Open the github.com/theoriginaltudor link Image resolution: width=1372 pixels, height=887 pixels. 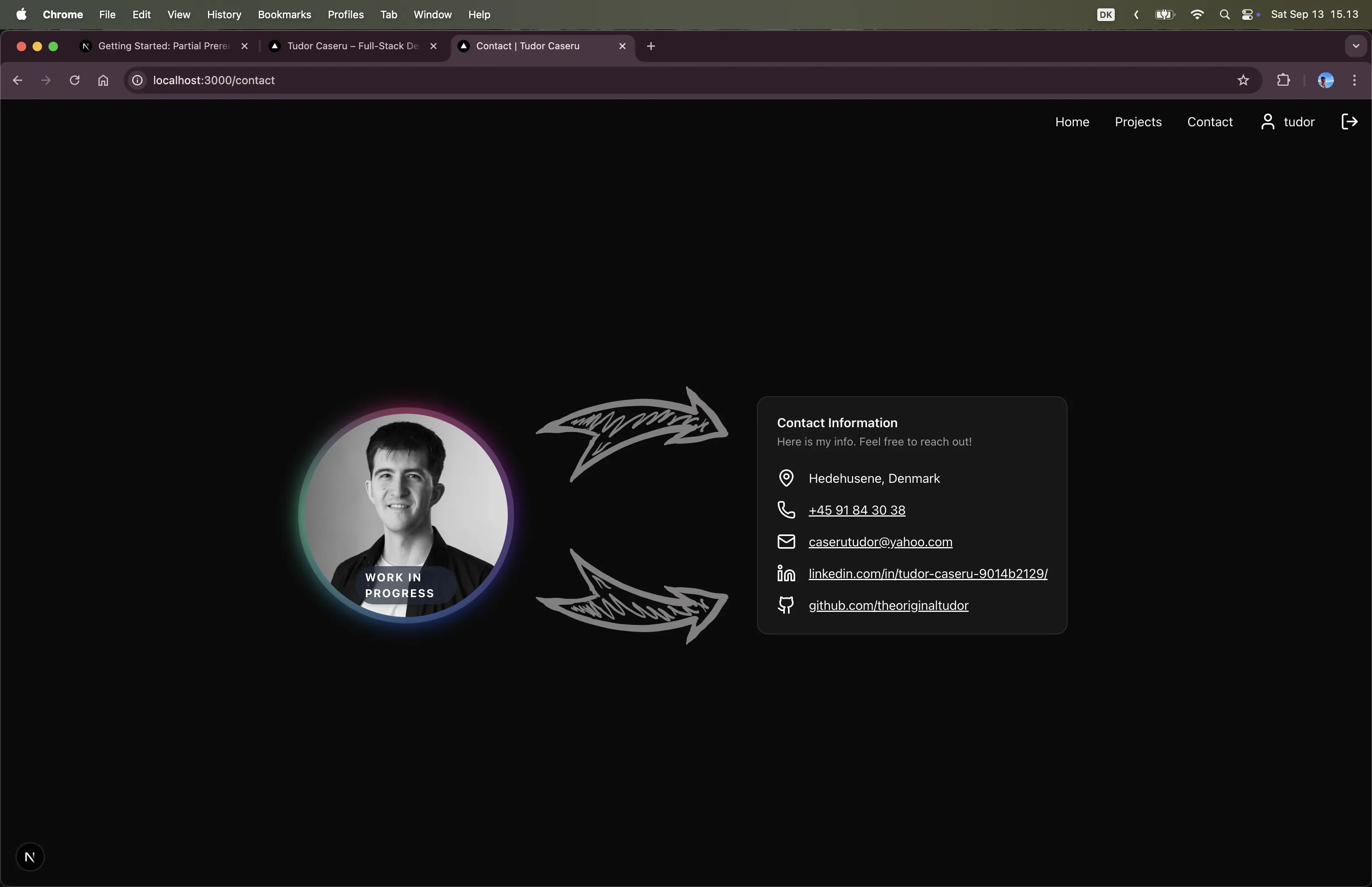[x=888, y=605]
